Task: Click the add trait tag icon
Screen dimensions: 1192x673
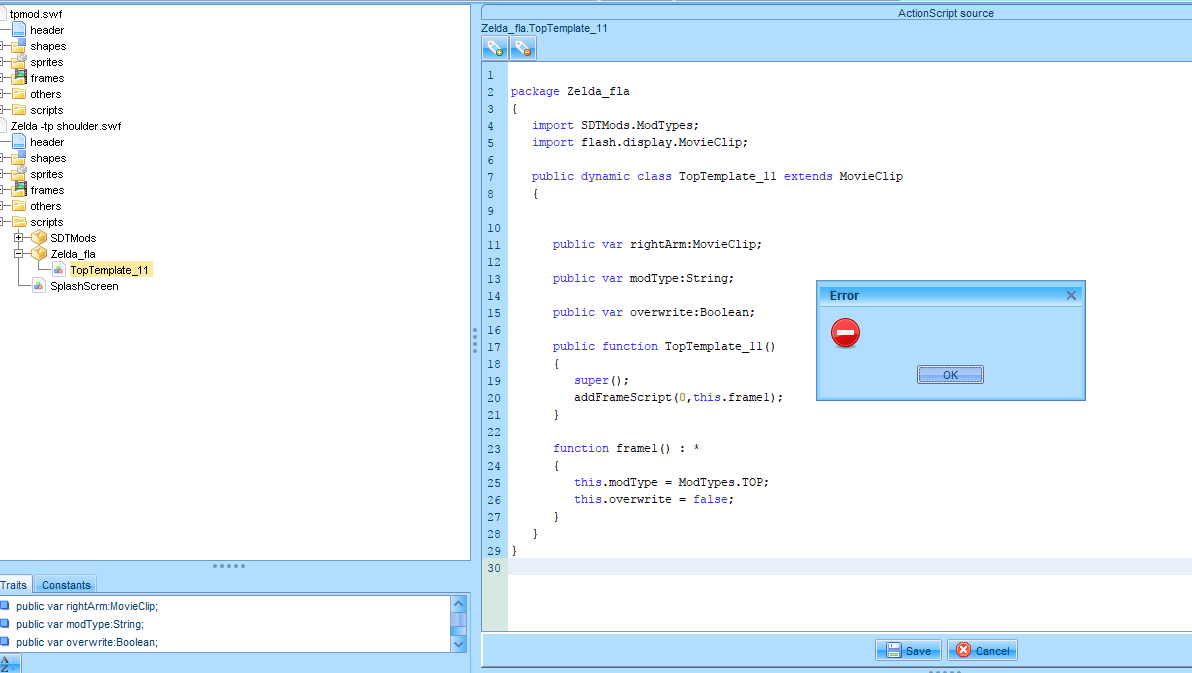Action: click(495, 49)
